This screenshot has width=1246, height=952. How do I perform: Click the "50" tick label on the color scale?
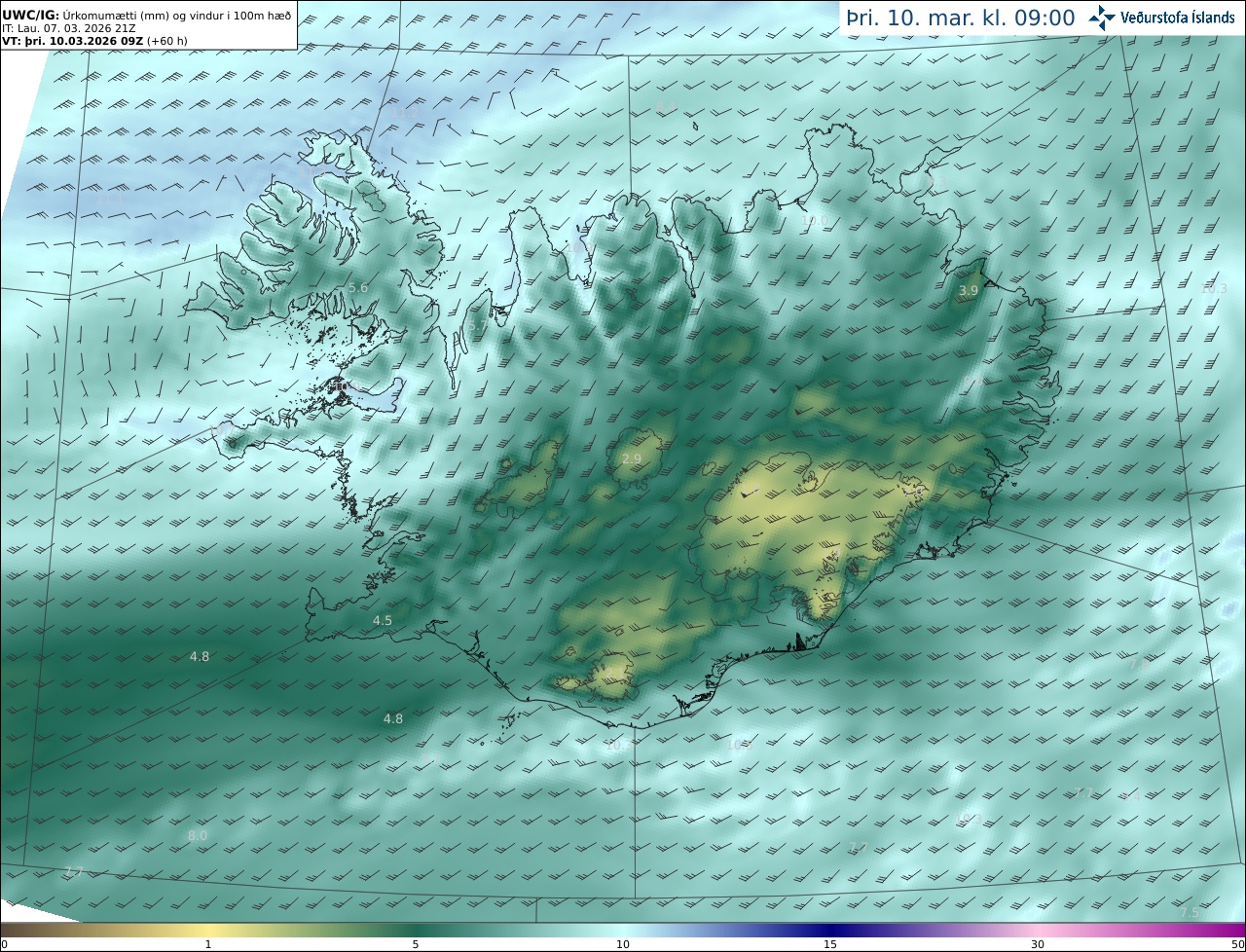pyautogui.click(x=1238, y=944)
